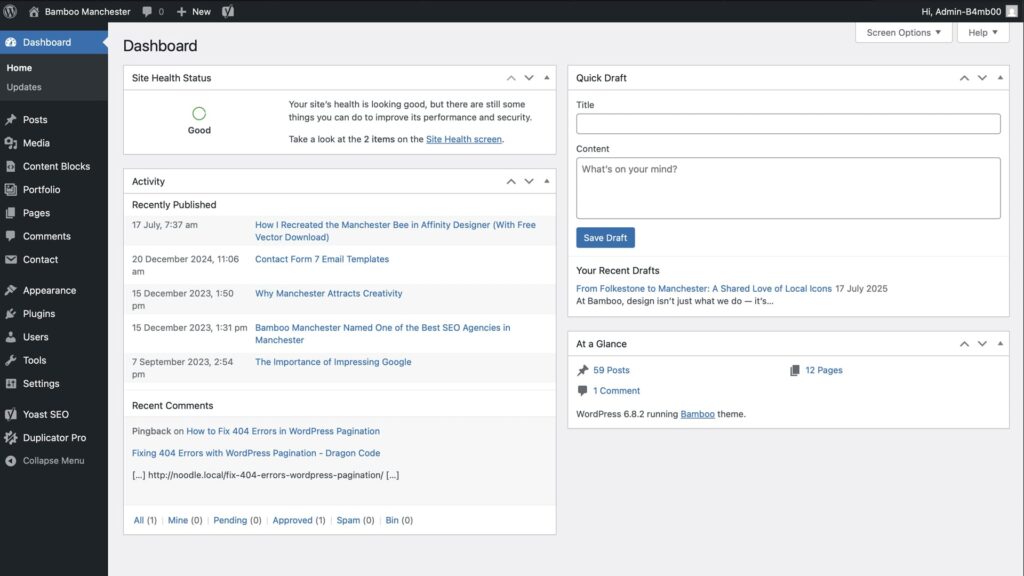Click the plus icon beside New
The height and width of the screenshot is (576, 1024).
click(x=182, y=11)
